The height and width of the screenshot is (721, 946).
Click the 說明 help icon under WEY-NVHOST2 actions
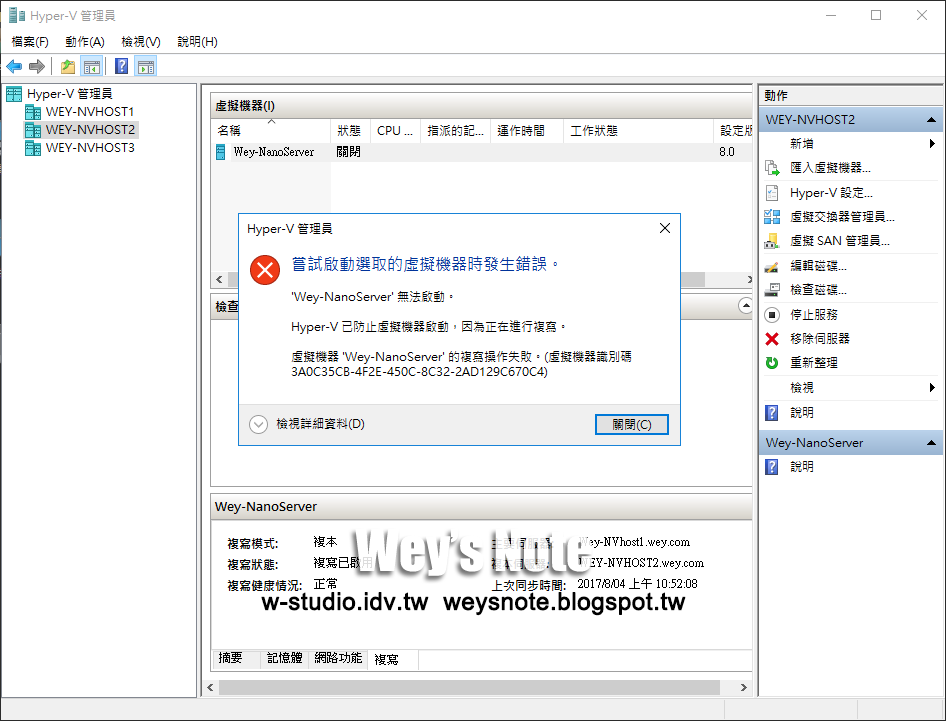click(x=772, y=413)
